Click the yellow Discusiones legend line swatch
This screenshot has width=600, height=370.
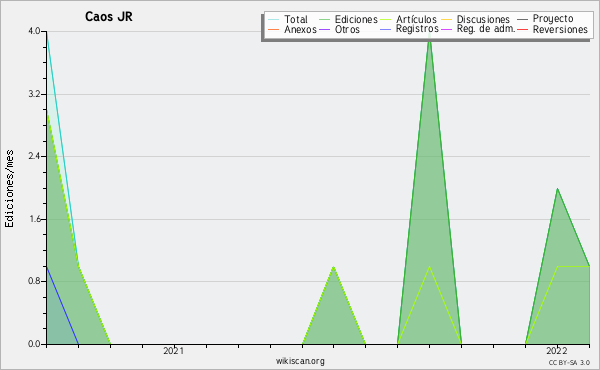coord(447,19)
